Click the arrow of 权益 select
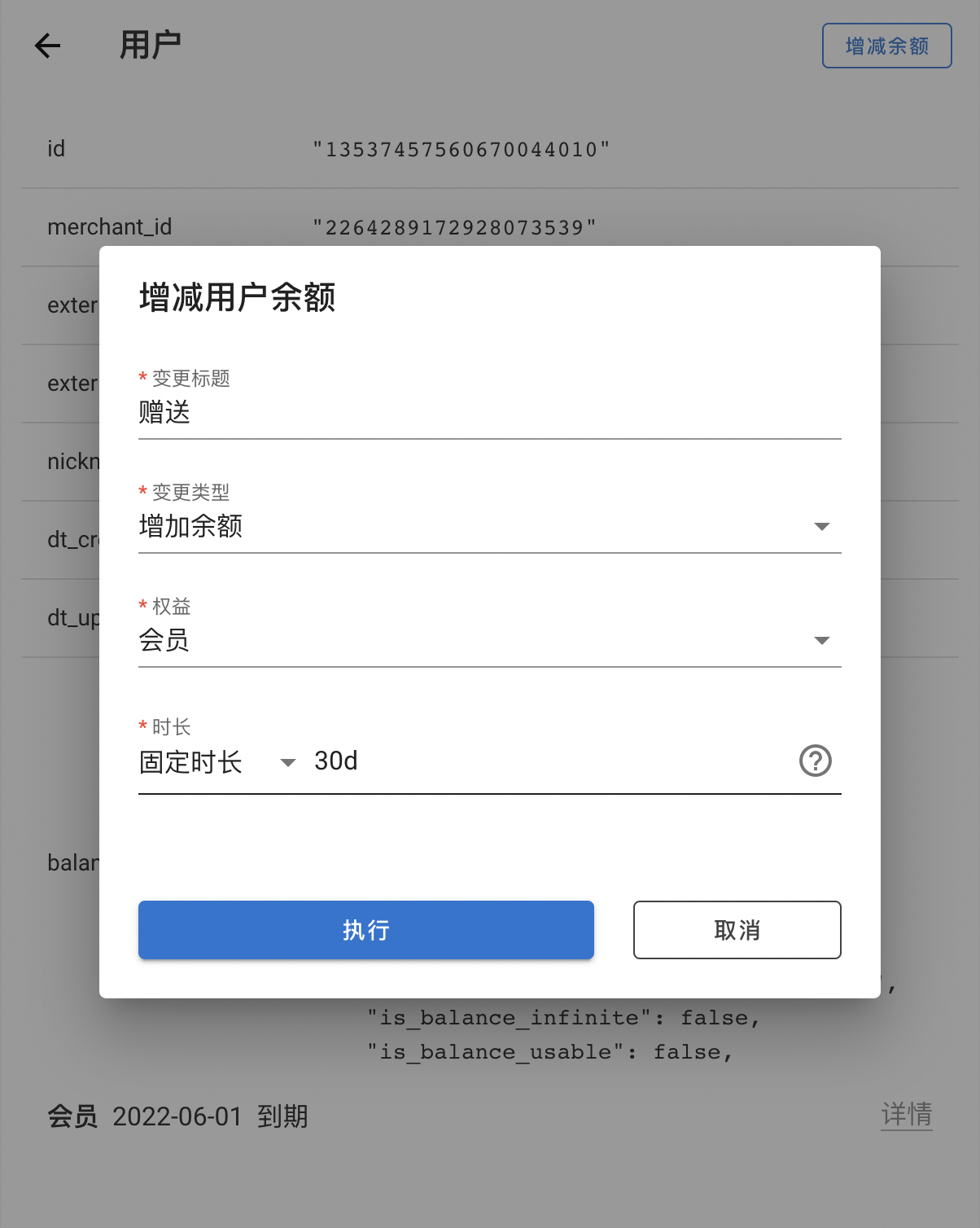 point(822,641)
